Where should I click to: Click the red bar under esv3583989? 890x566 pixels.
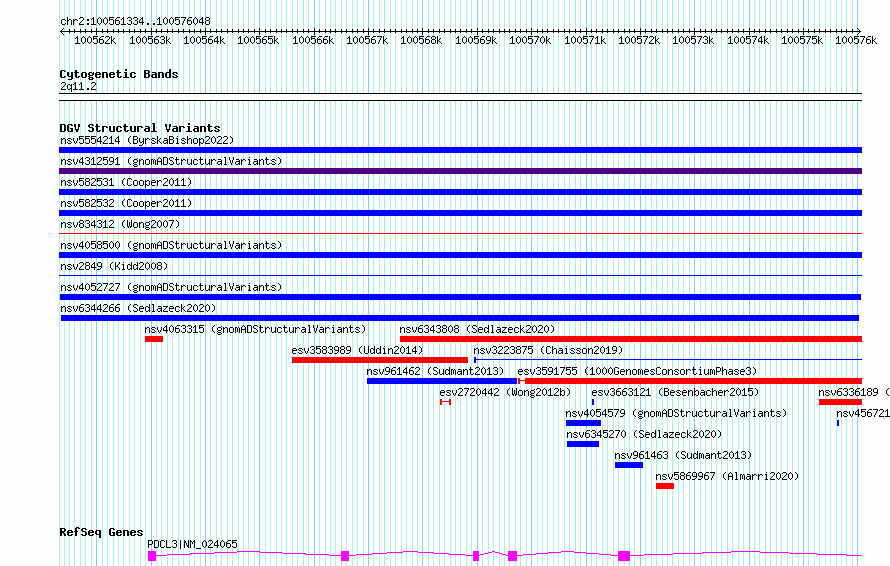point(380,360)
